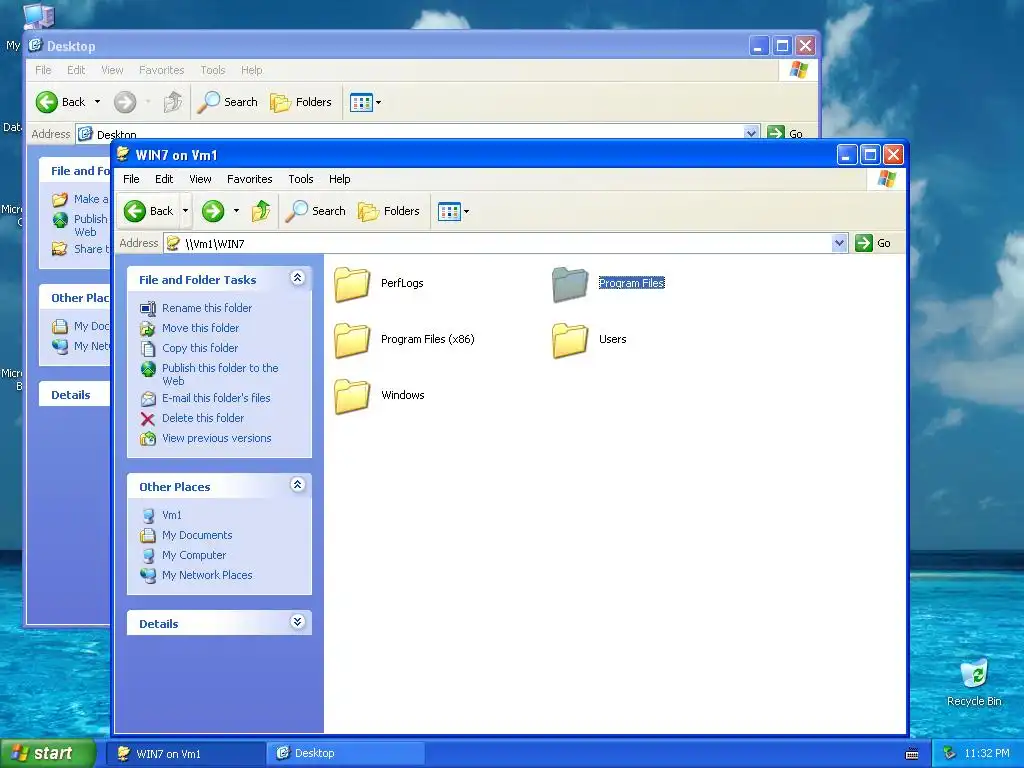Expand address bar dropdown in WIN7 window

tap(840, 244)
